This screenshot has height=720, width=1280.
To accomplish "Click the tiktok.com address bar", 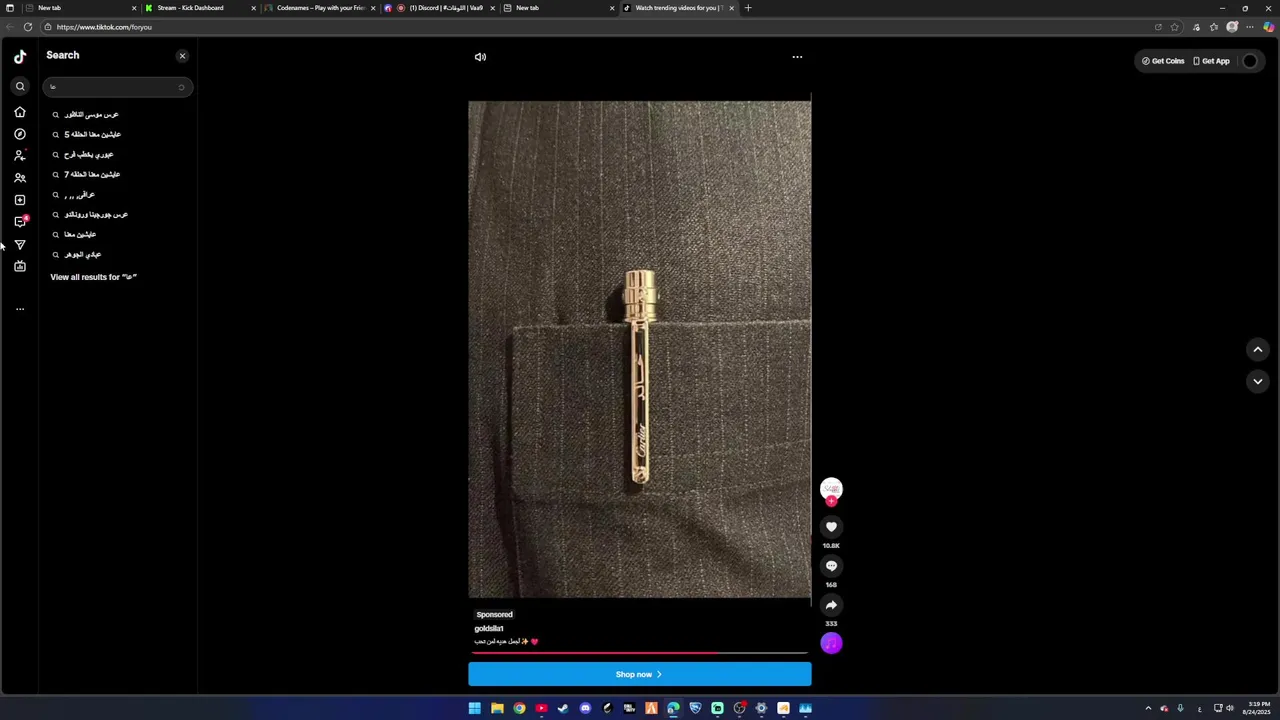I will pyautogui.click(x=600, y=27).
